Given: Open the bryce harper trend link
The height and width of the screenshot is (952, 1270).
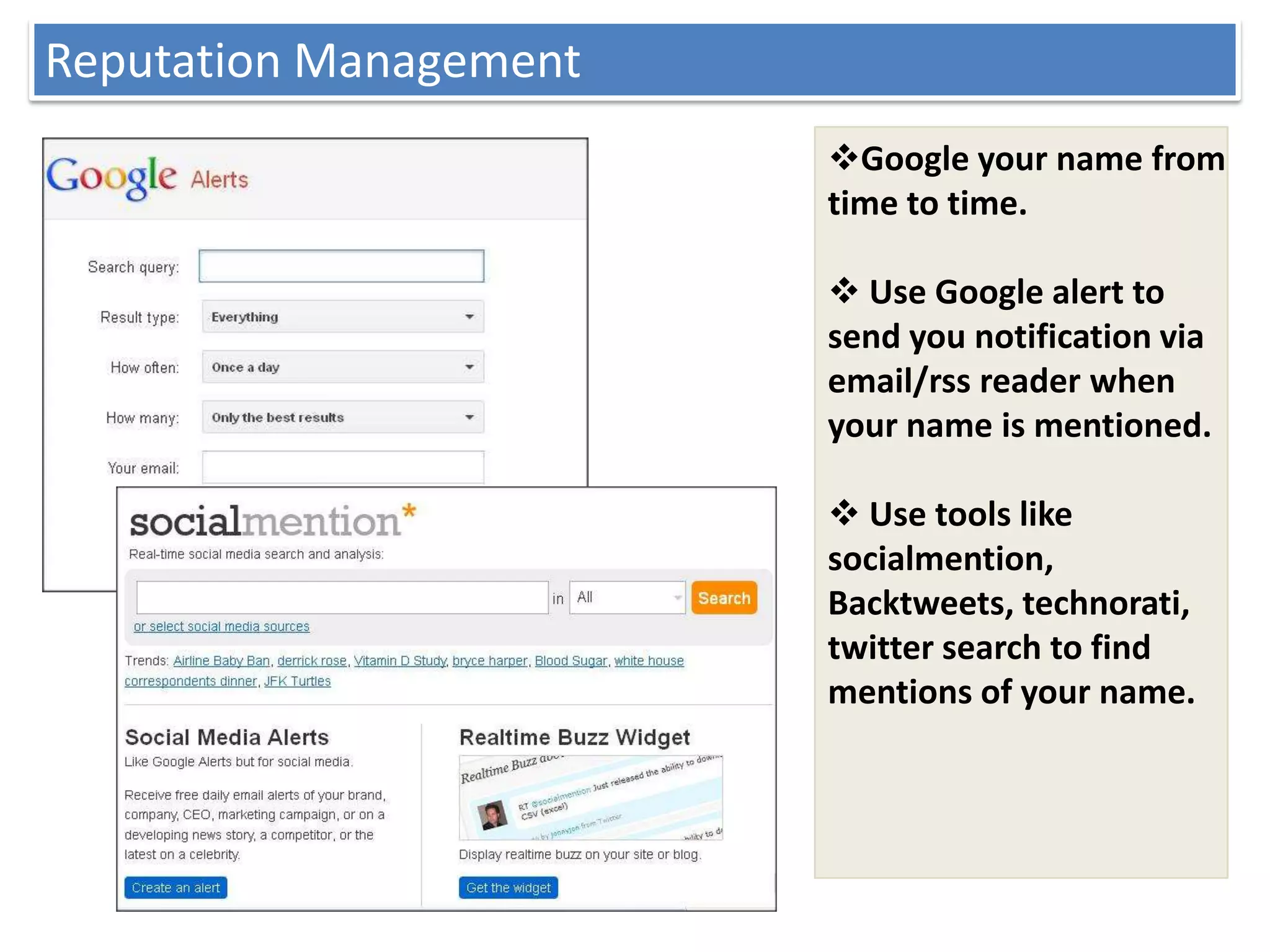Looking at the screenshot, I should (490, 661).
